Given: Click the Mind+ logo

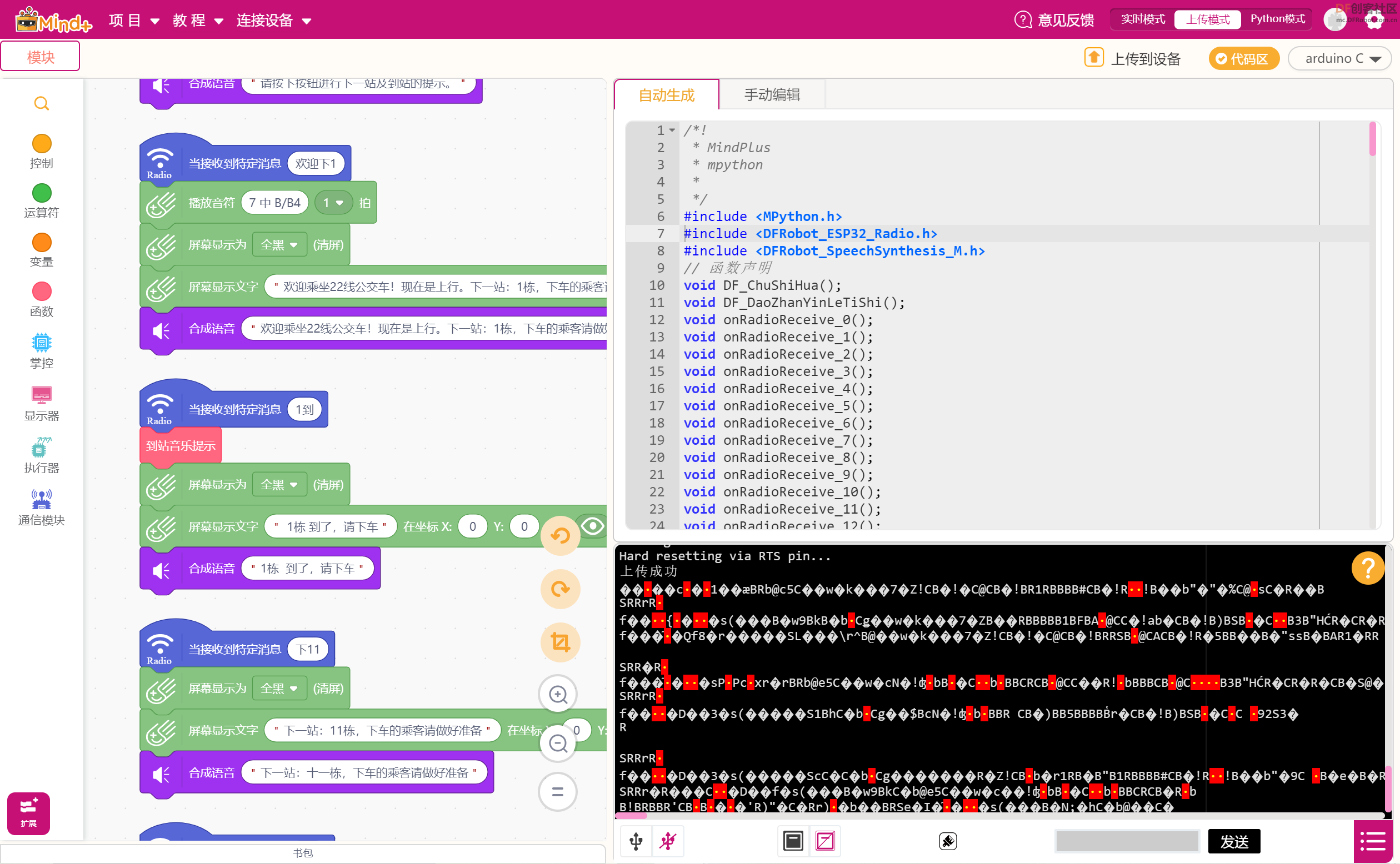Looking at the screenshot, I should point(54,20).
